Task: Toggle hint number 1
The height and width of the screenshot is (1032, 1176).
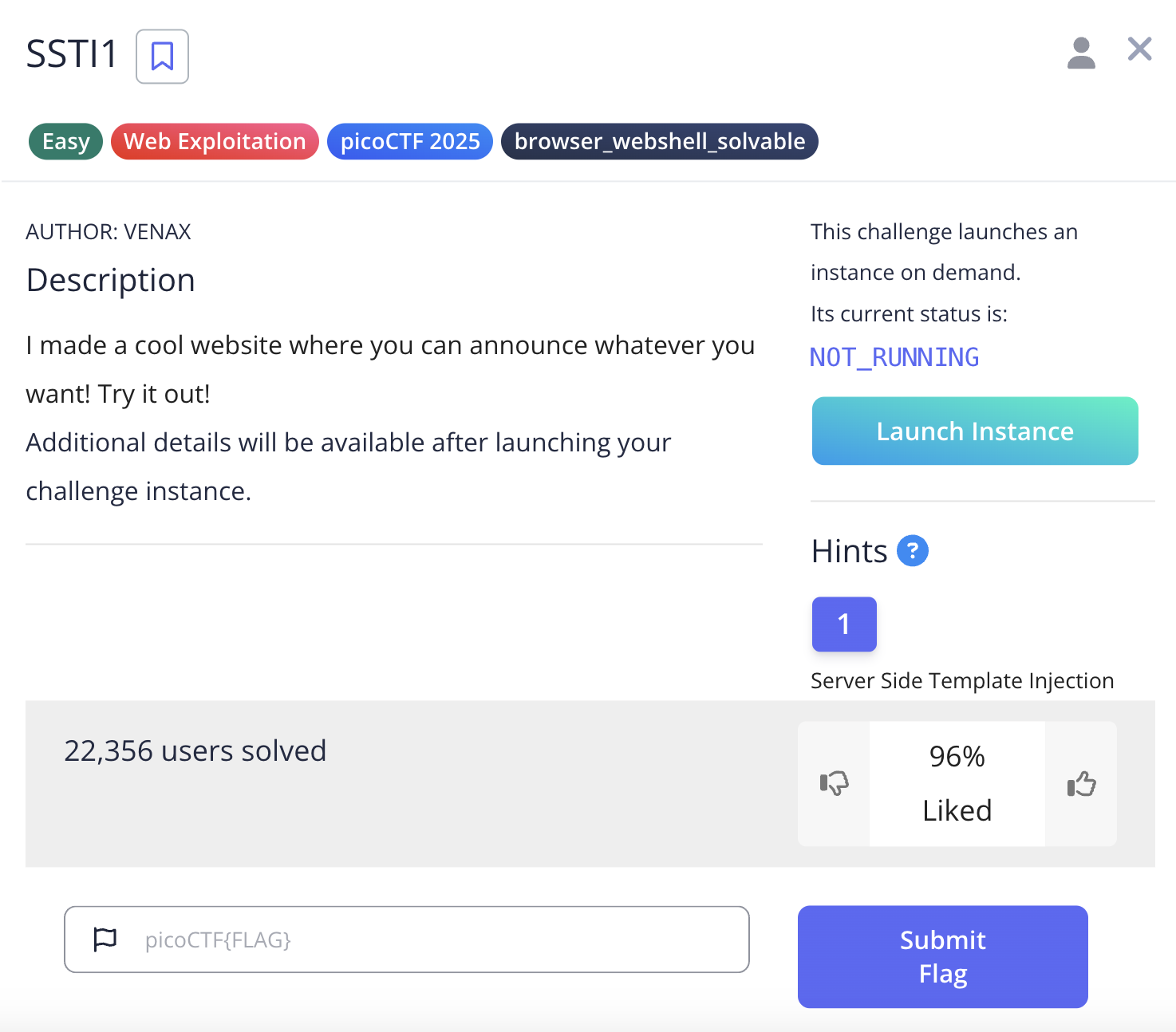Action: (x=844, y=624)
